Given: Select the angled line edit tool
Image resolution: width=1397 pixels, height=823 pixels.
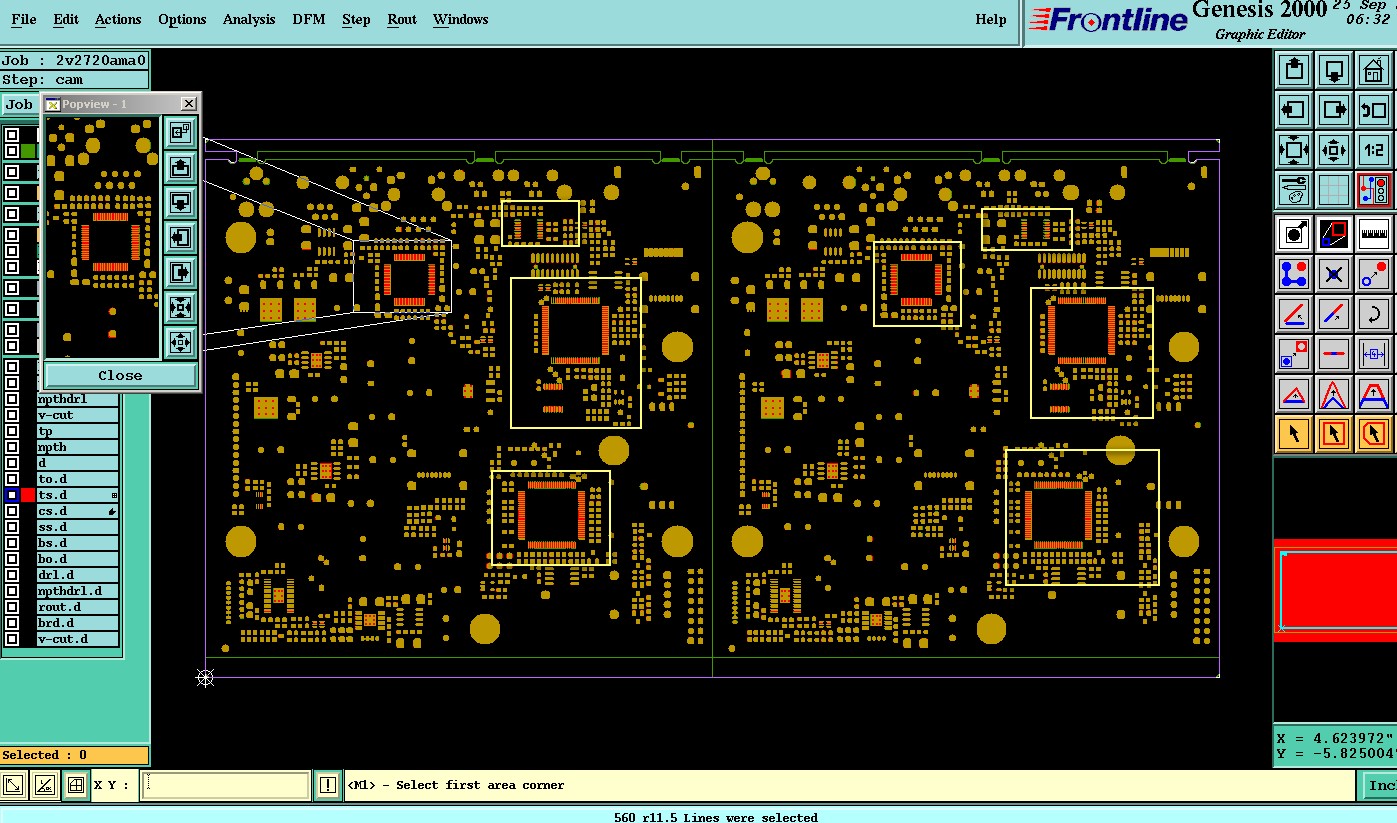Looking at the screenshot, I should point(1294,314).
